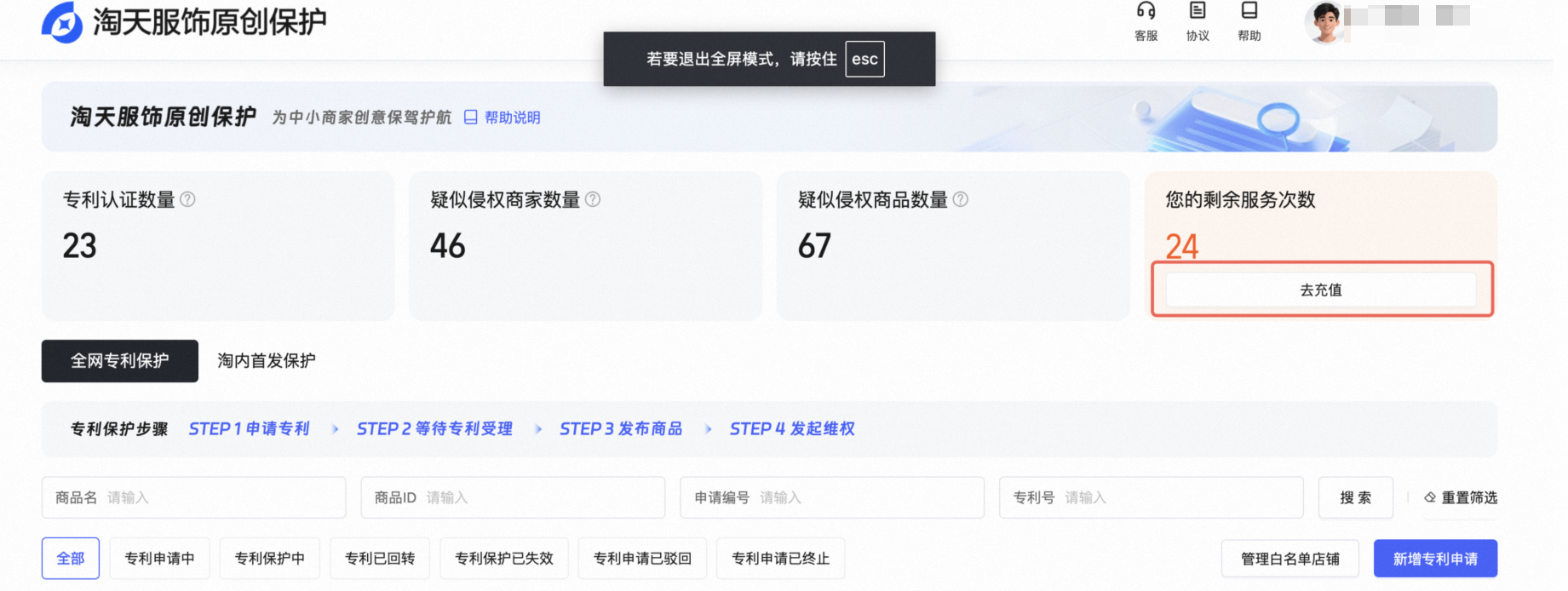1568x591 pixels.
Task: Click the esc key in fullscreen notice
Action: point(864,59)
